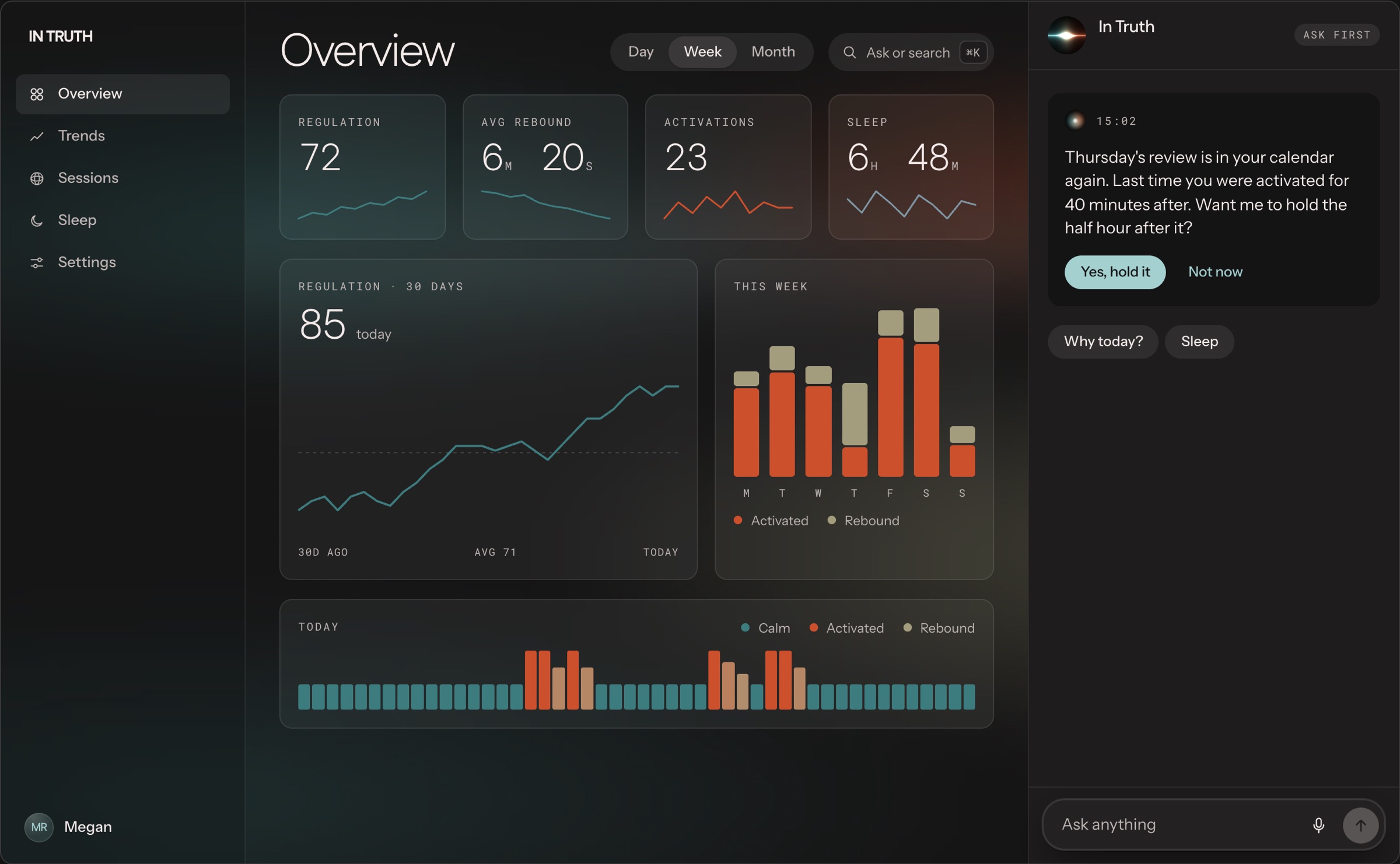The width and height of the screenshot is (1400, 864).
Task: Click the small orb beside 15:02
Action: click(1075, 121)
